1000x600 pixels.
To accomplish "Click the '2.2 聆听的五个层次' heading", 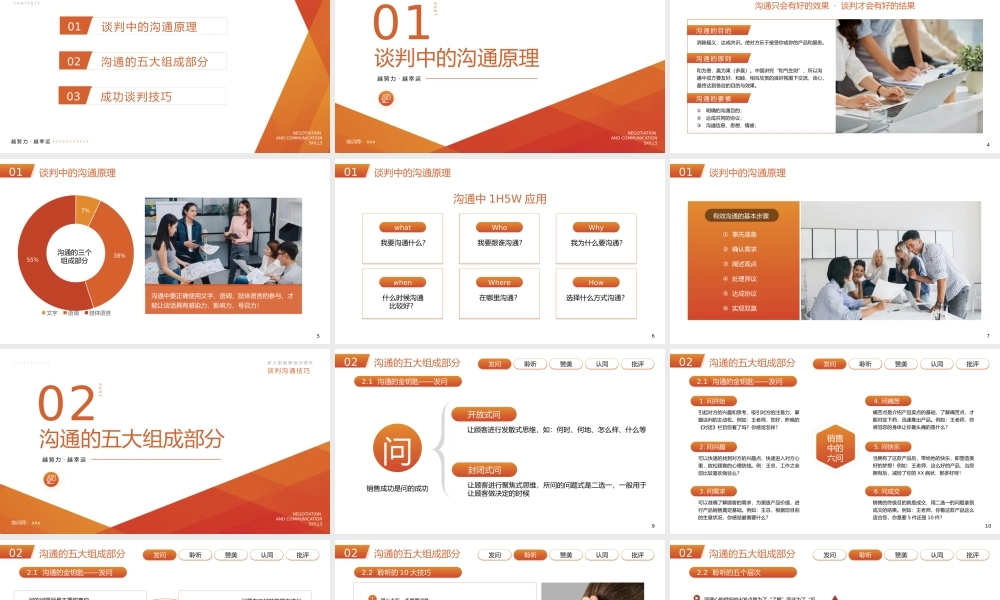I will [x=742, y=573].
